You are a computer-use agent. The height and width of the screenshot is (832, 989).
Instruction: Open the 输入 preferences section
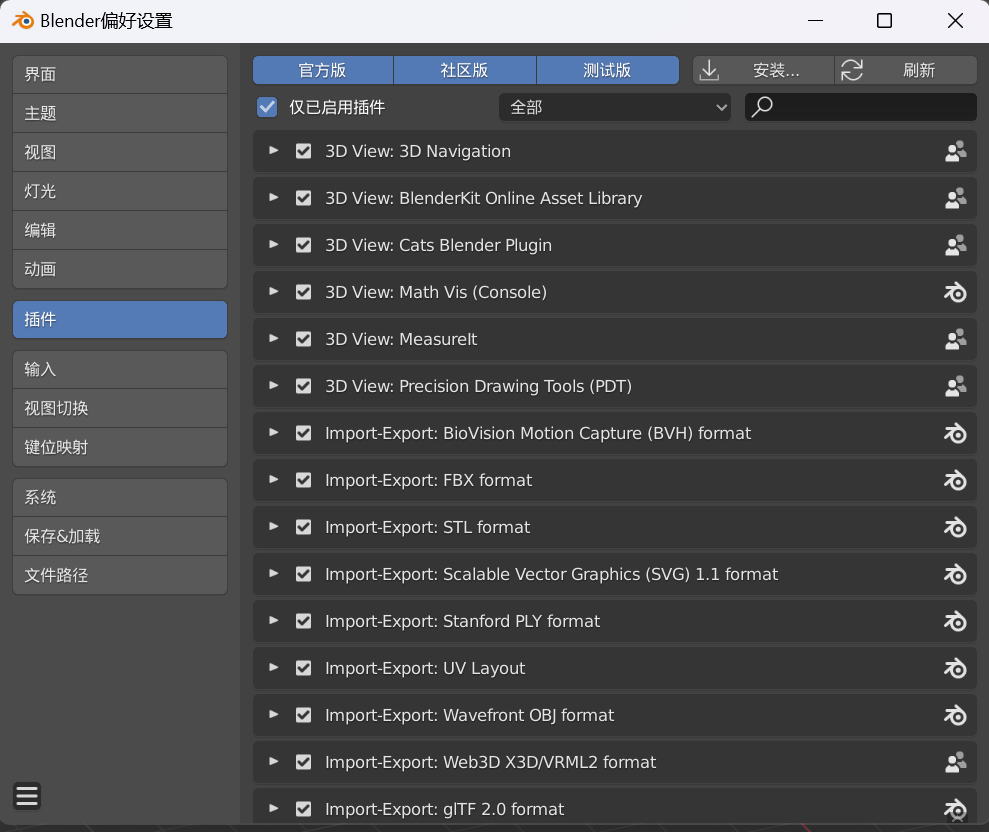pos(120,370)
